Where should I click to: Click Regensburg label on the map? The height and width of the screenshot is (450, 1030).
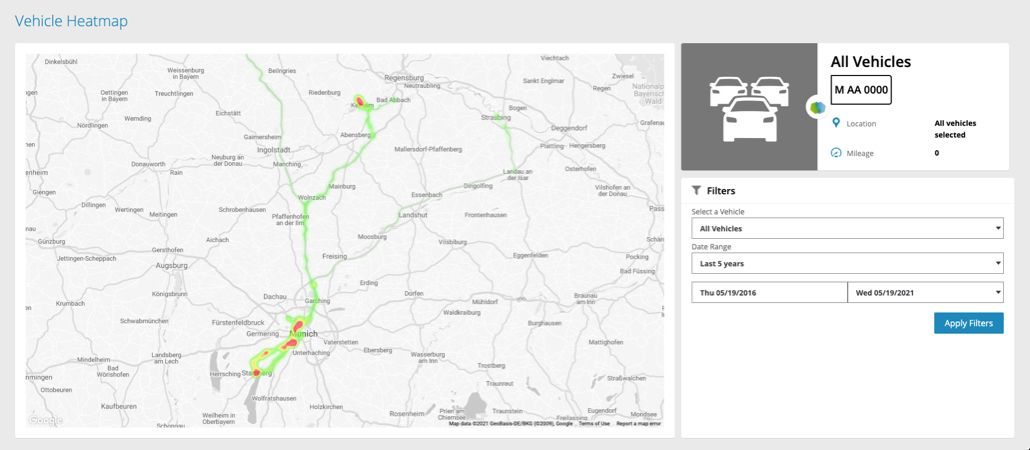405,78
